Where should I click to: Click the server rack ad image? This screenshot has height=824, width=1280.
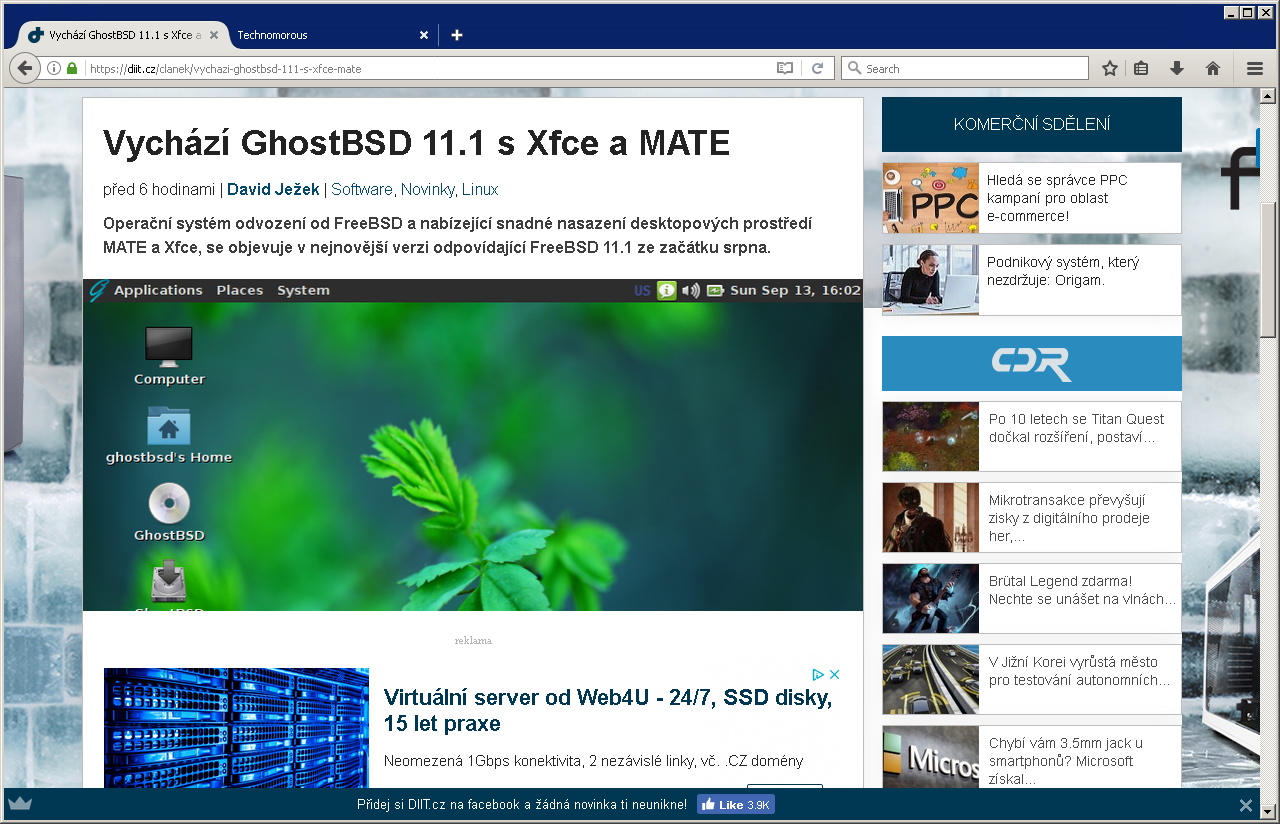click(236, 728)
